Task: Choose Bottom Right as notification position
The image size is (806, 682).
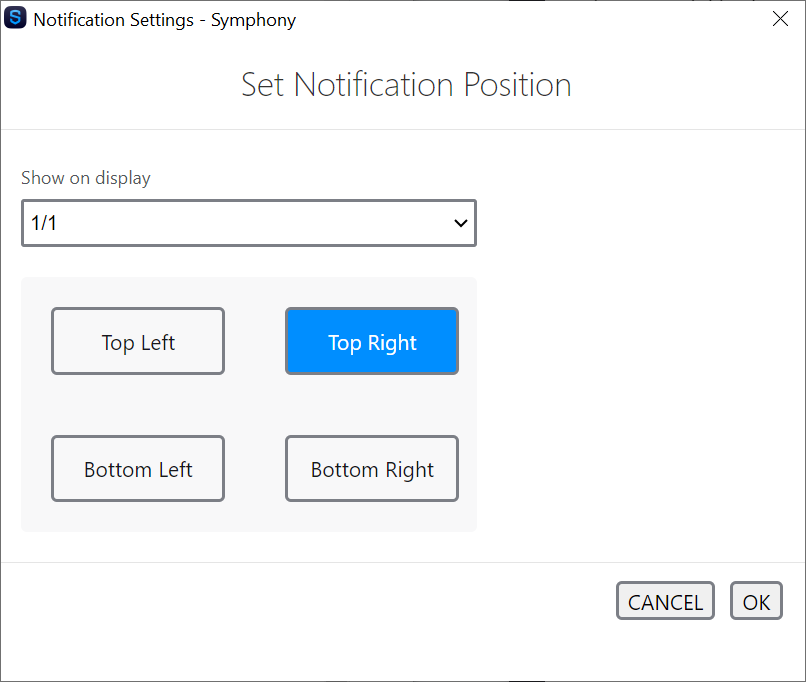Action: coord(371,468)
